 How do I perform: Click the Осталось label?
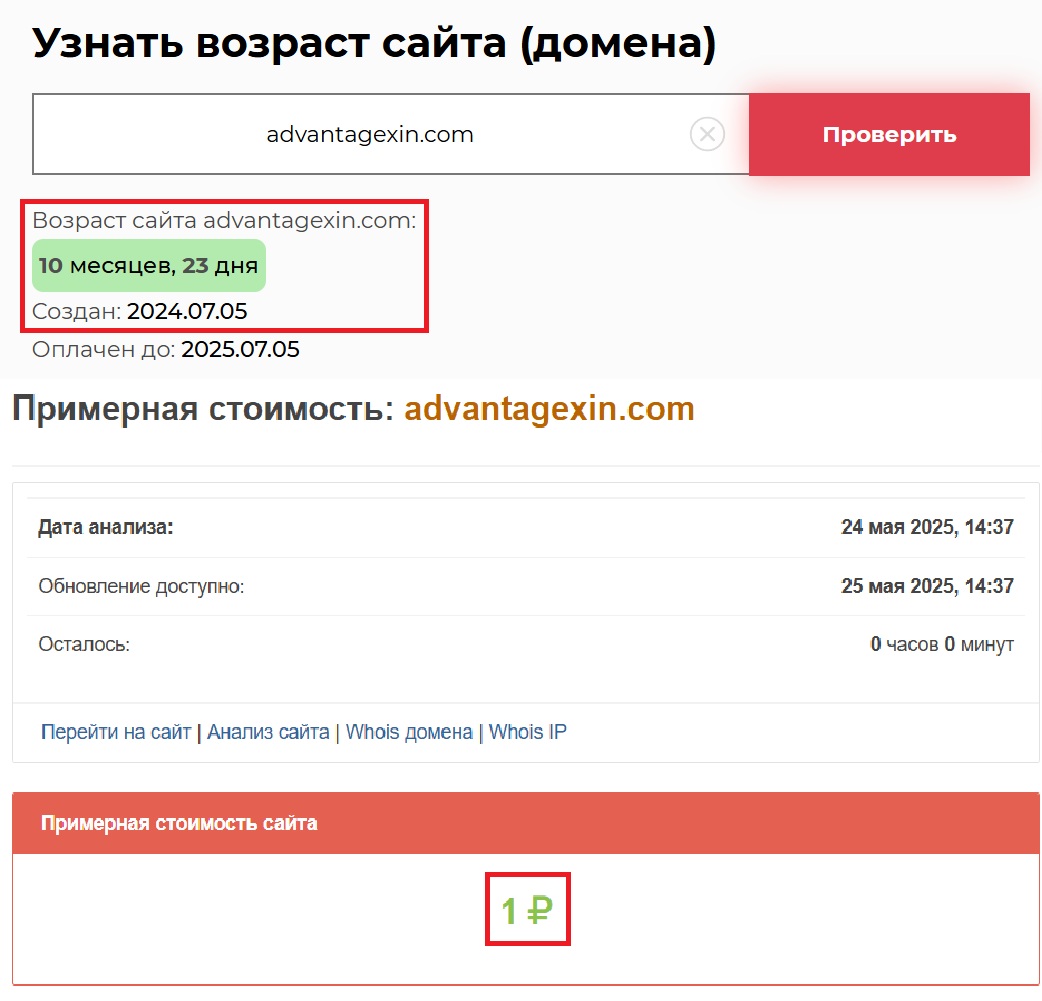pyautogui.click(x=84, y=644)
